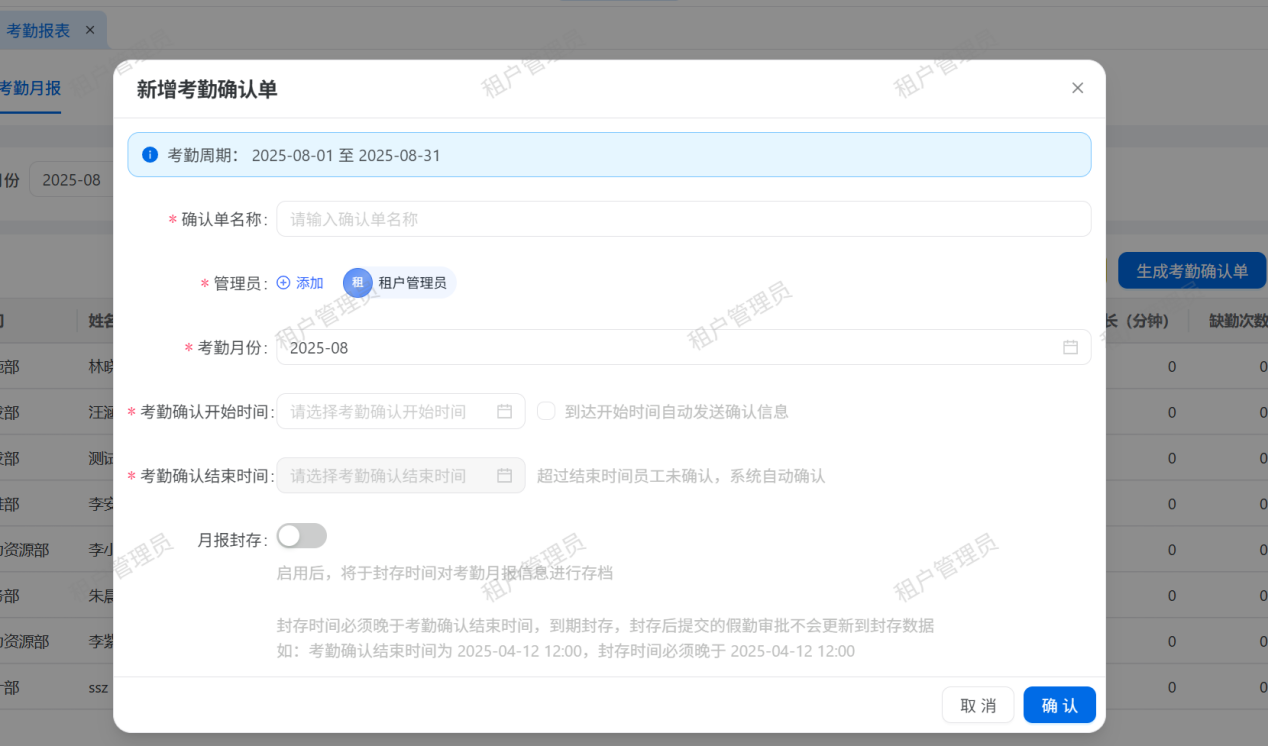Screen dimensions: 1268x746
Task: Toggle the 月报封存 switch on
Action: 302,536
